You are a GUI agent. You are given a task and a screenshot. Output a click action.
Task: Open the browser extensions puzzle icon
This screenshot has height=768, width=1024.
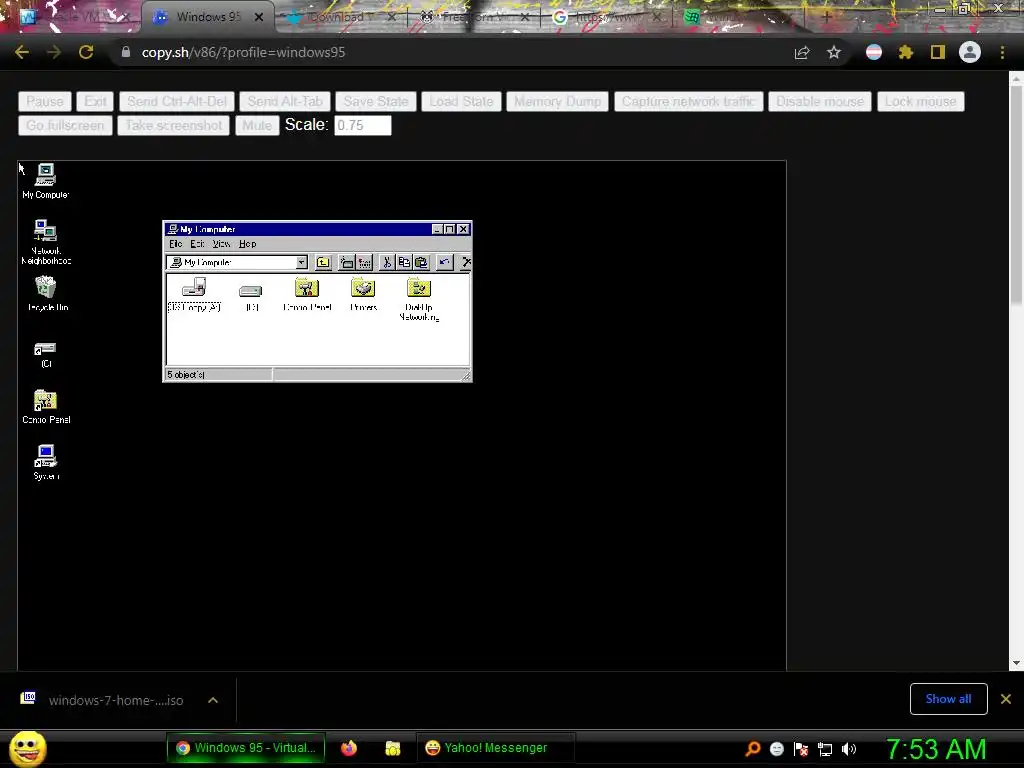[905, 52]
